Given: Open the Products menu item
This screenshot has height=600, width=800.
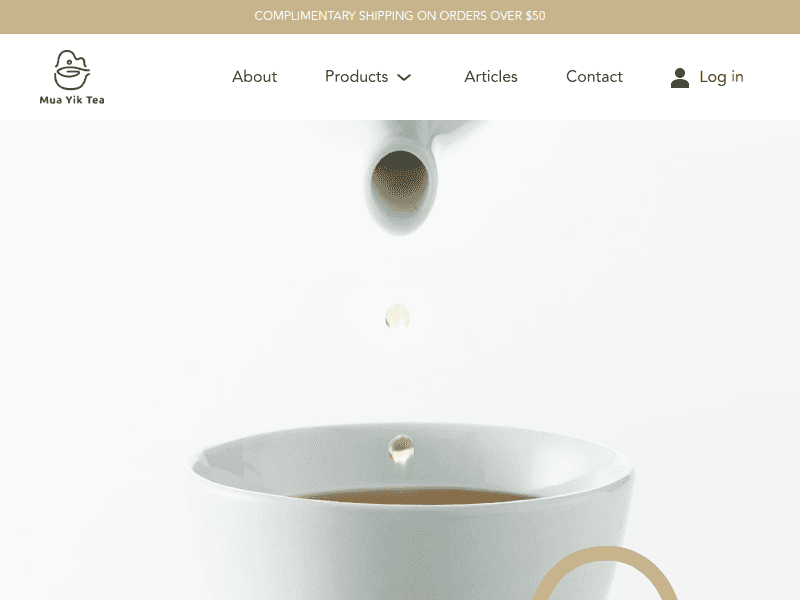Looking at the screenshot, I should pos(357,77).
